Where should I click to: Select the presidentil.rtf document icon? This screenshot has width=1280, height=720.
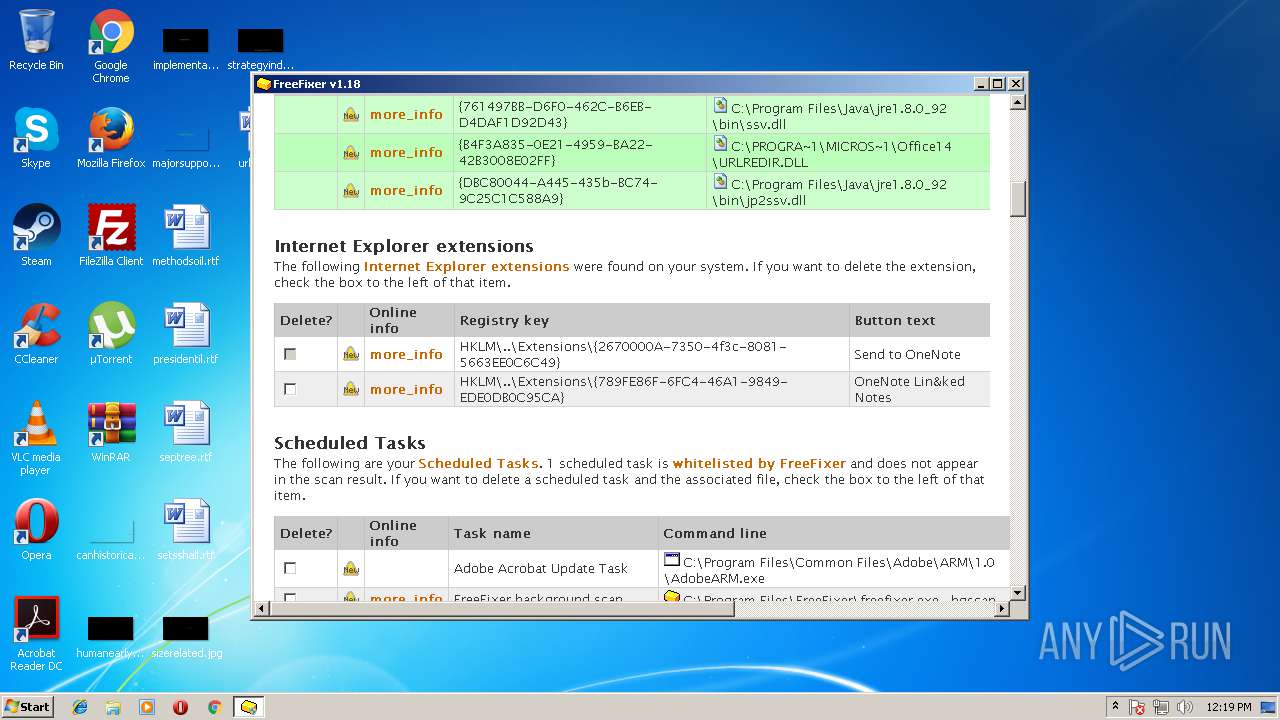[x=186, y=334]
